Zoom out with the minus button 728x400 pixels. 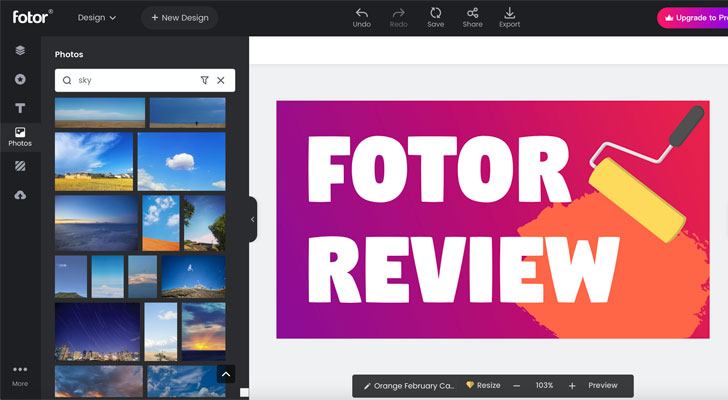517,386
